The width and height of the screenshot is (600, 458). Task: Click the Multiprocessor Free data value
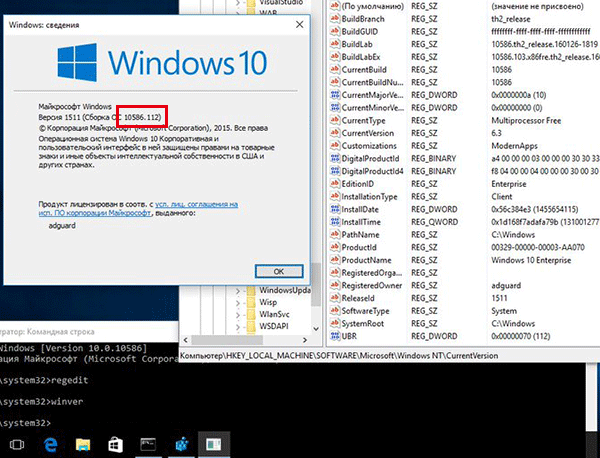[526, 120]
